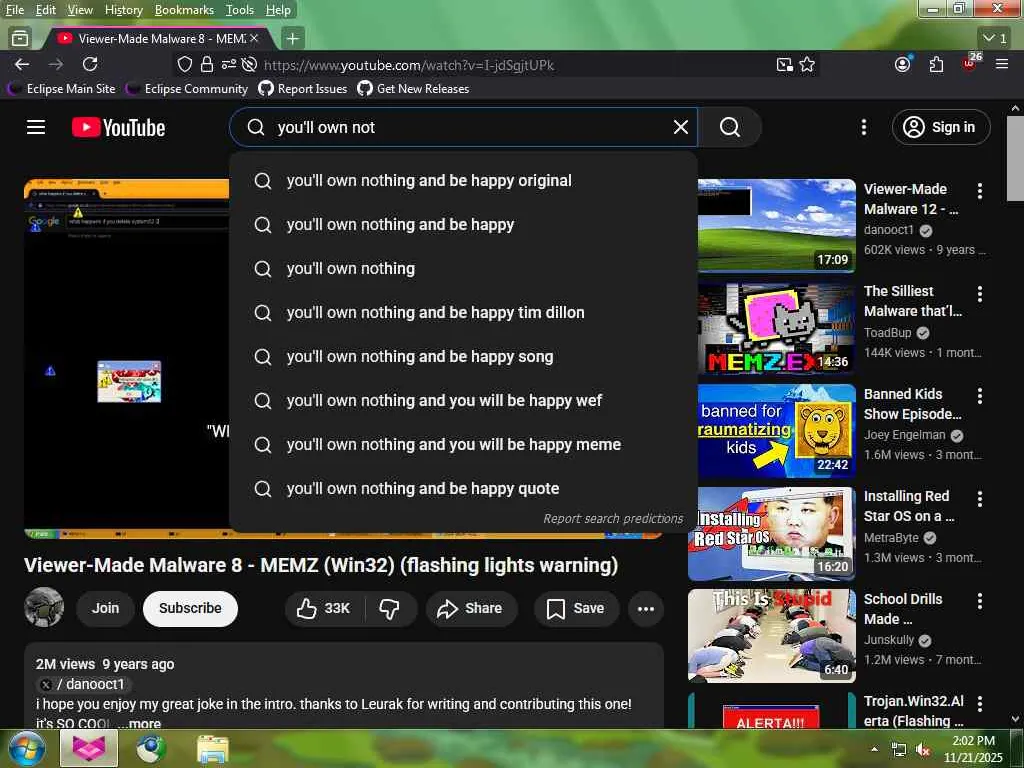Go forward with the browser forward arrow
The image size is (1024, 768).
click(x=56, y=64)
